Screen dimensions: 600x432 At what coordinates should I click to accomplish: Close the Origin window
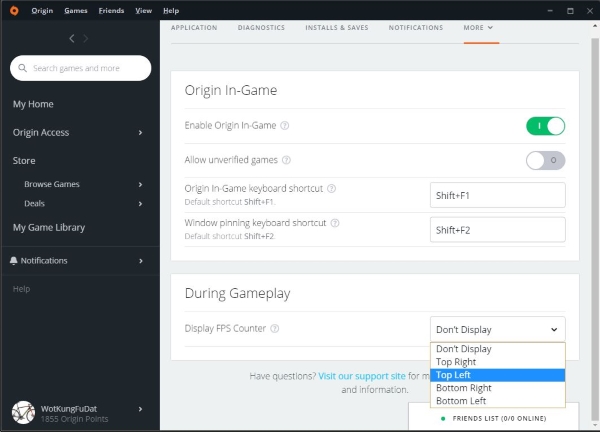590,11
